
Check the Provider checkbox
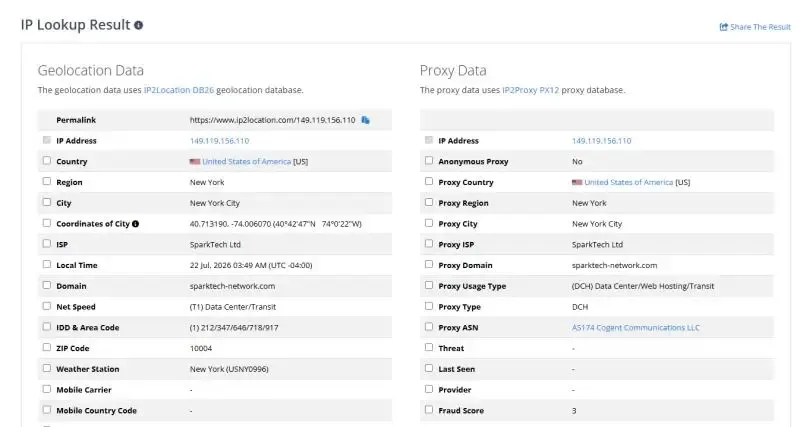pos(429,389)
